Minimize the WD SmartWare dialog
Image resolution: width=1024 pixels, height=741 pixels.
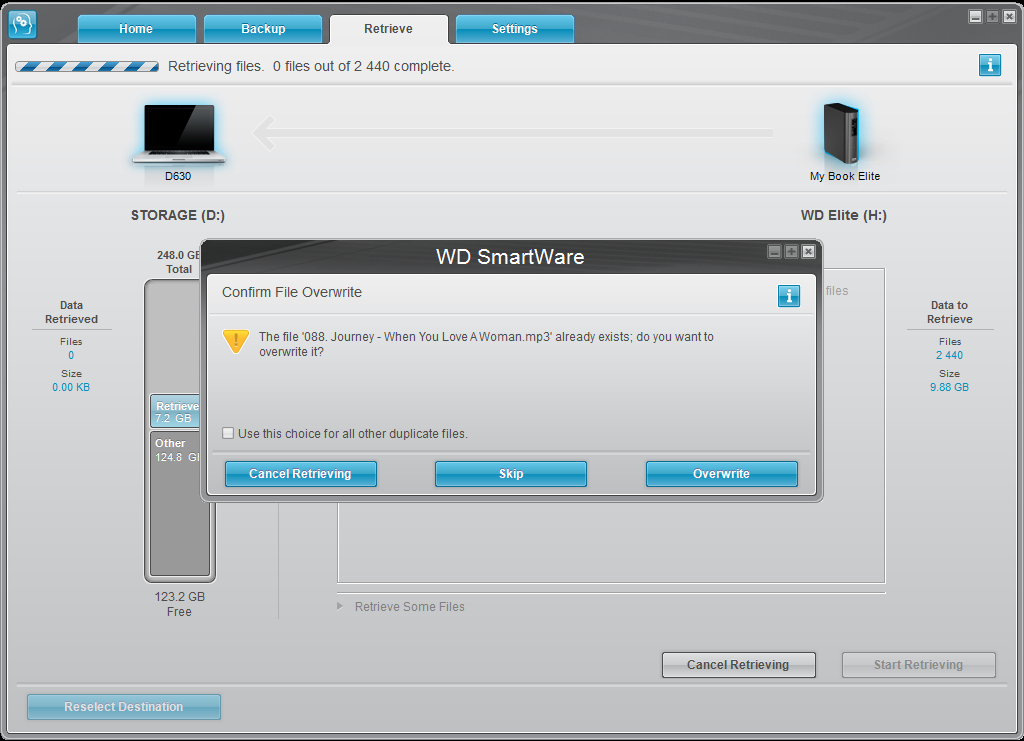click(775, 251)
